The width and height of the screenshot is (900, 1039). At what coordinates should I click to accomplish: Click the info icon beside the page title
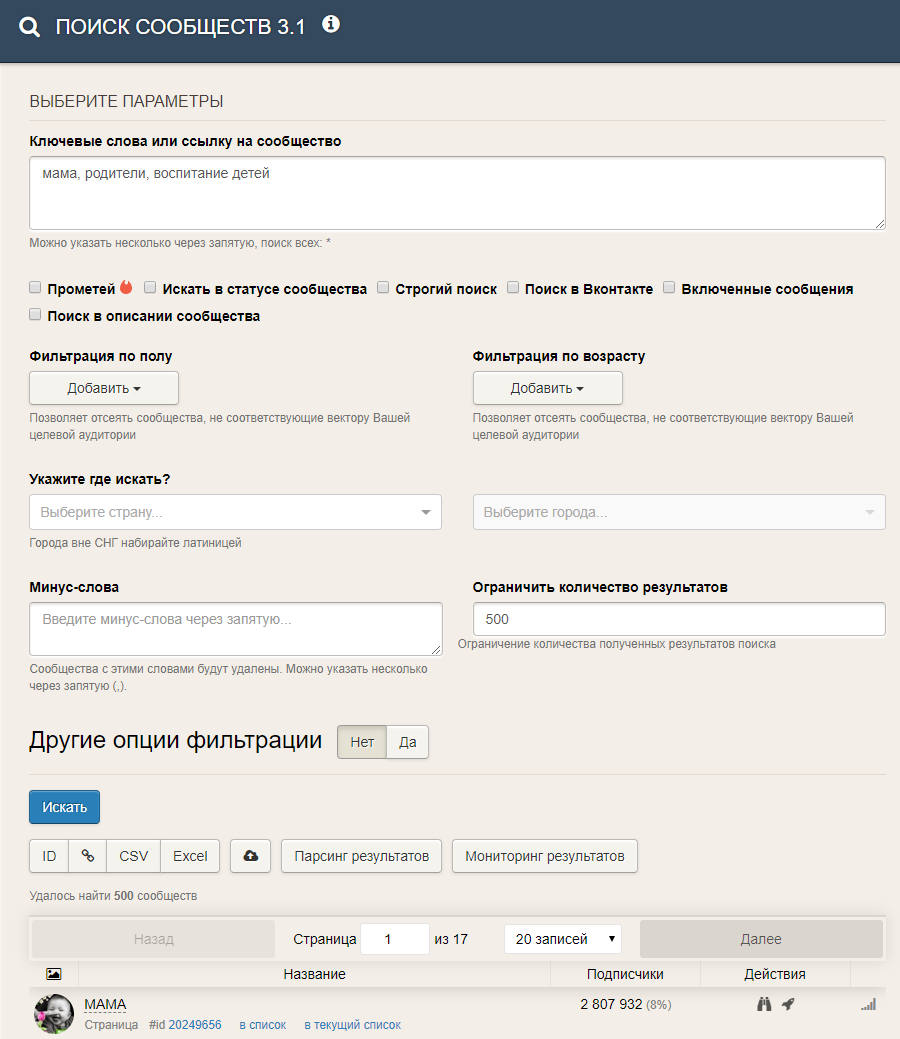331,25
